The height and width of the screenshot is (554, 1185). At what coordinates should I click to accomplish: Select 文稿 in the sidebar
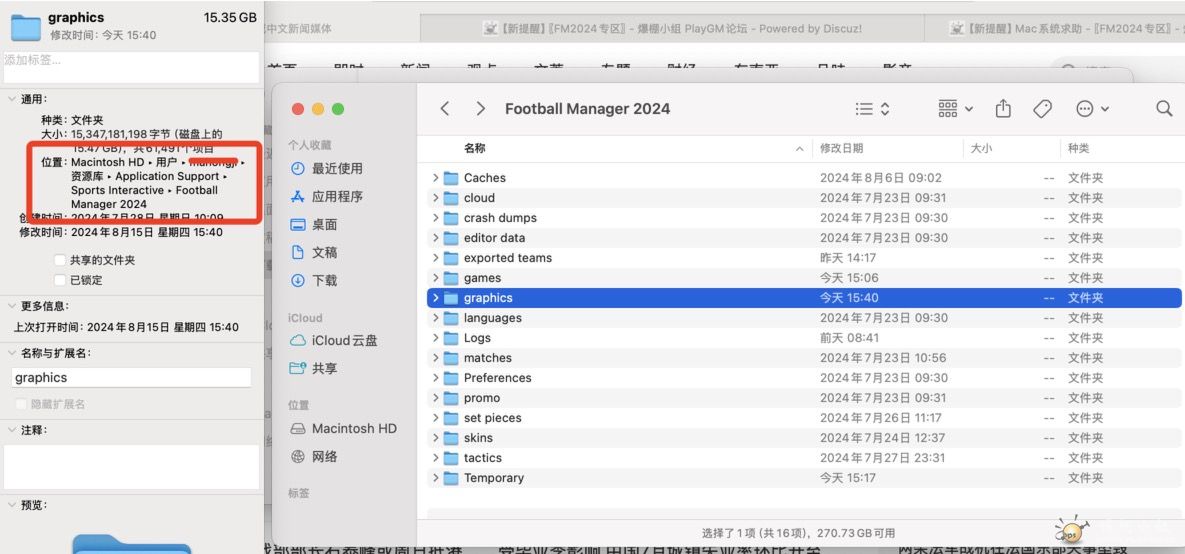tap(314, 252)
